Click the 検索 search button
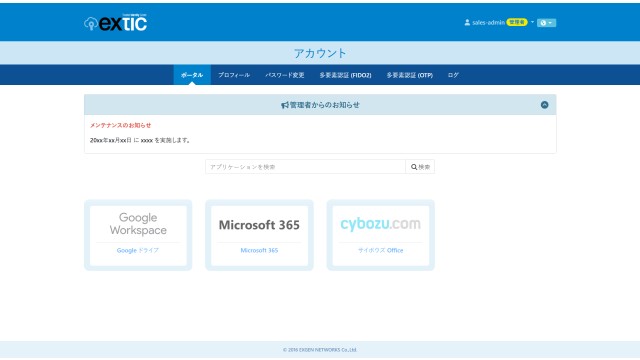Image resolution: width=640 pixels, height=360 pixels. pyautogui.click(x=420, y=167)
